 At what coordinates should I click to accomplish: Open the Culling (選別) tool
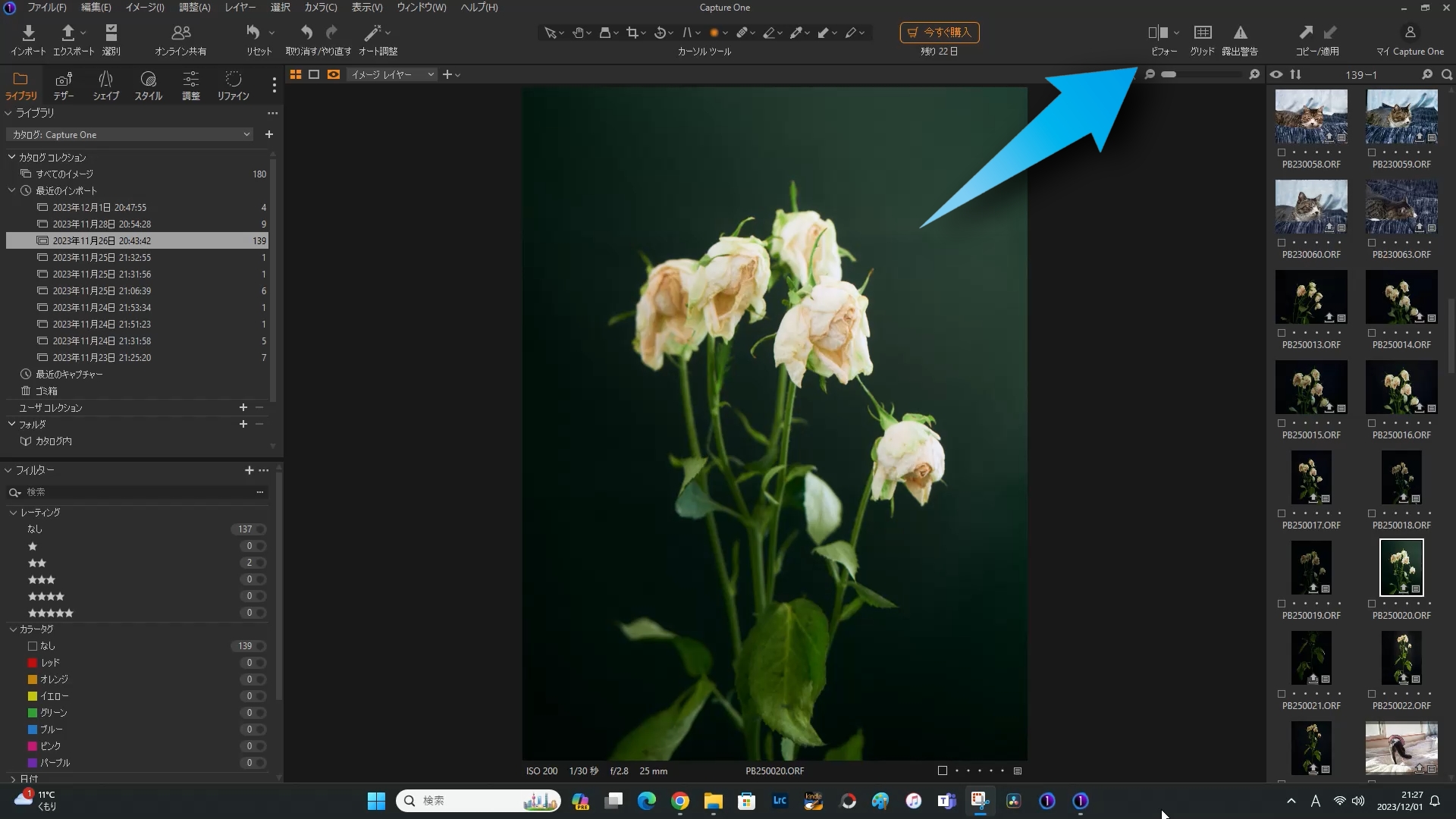(x=111, y=33)
